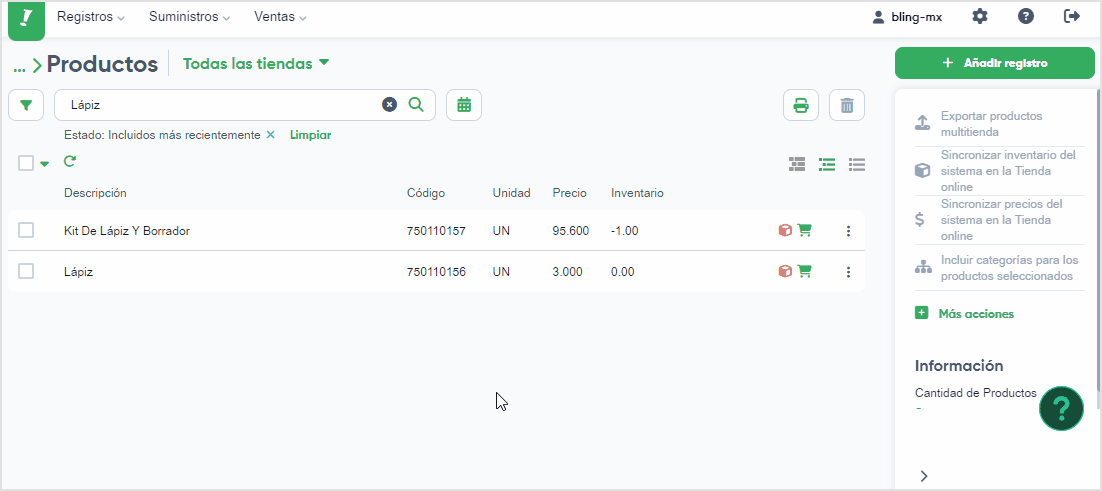Click the shopping cart icon for Lápiz
The width and height of the screenshot is (1102, 491).
click(805, 271)
